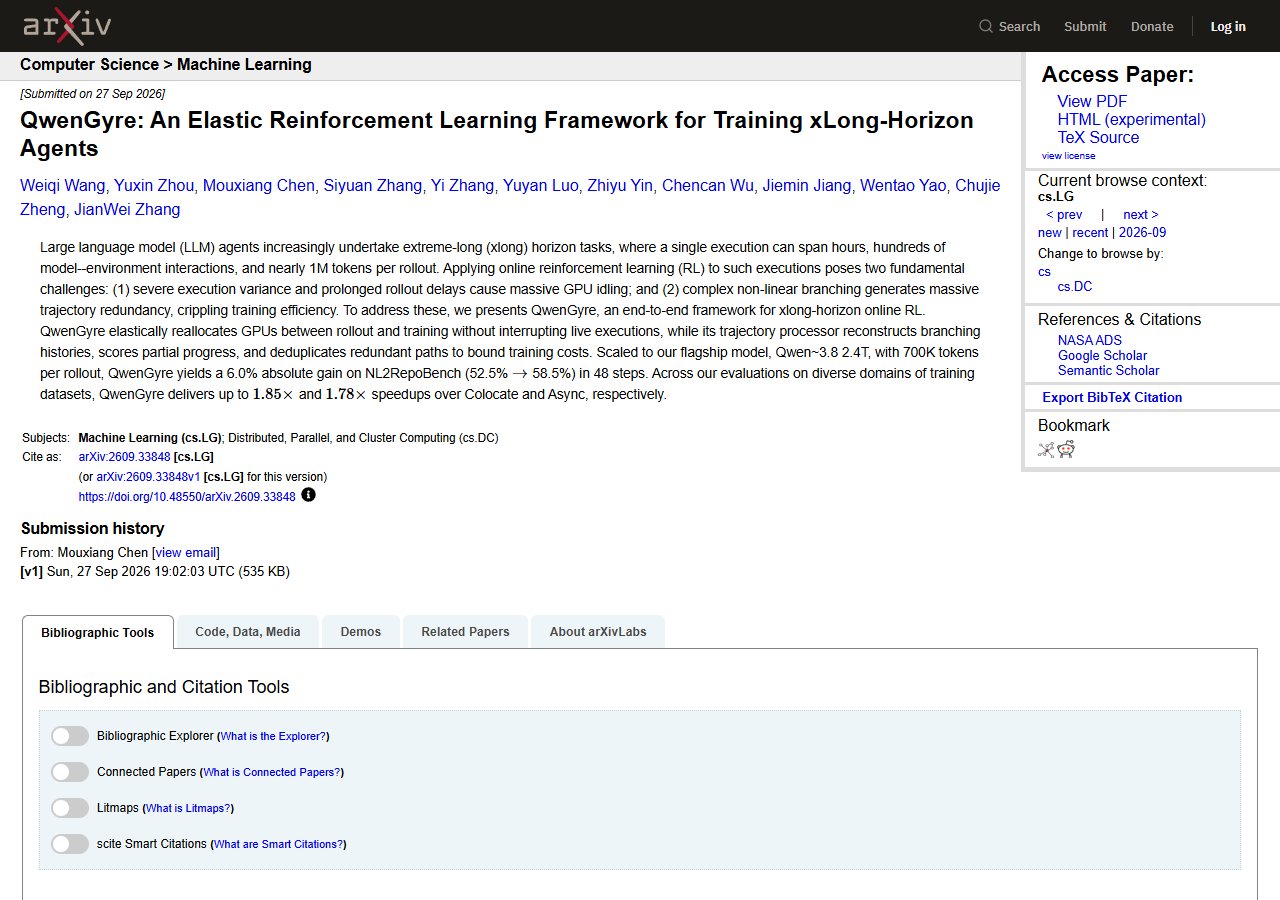Click the arXiv logo
This screenshot has height=900, width=1280.
click(x=67, y=26)
